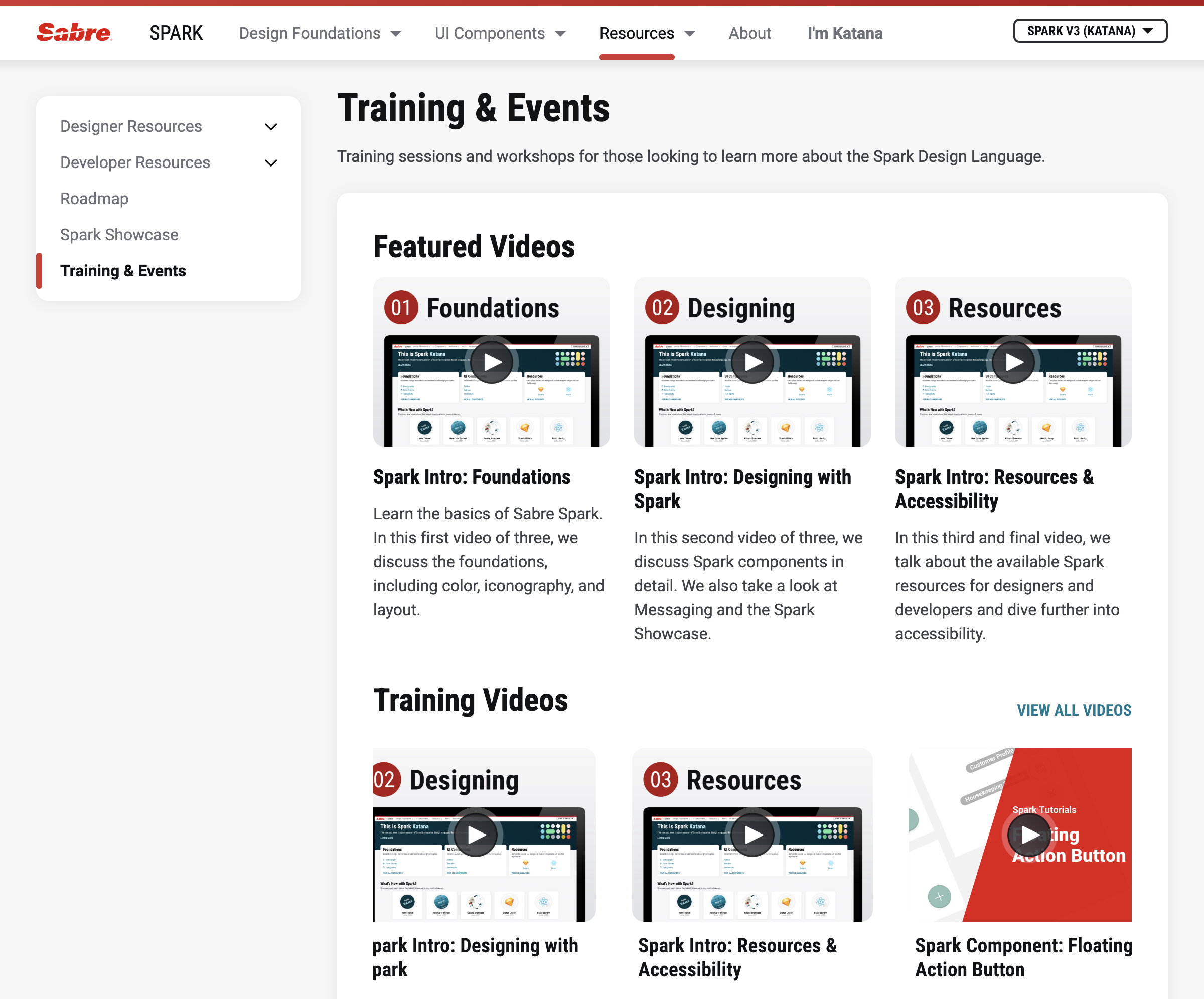Image resolution: width=1204 pixels, height=999 pixels.
Task: Open the UI Components dropdown
Action: coord(499,33)
